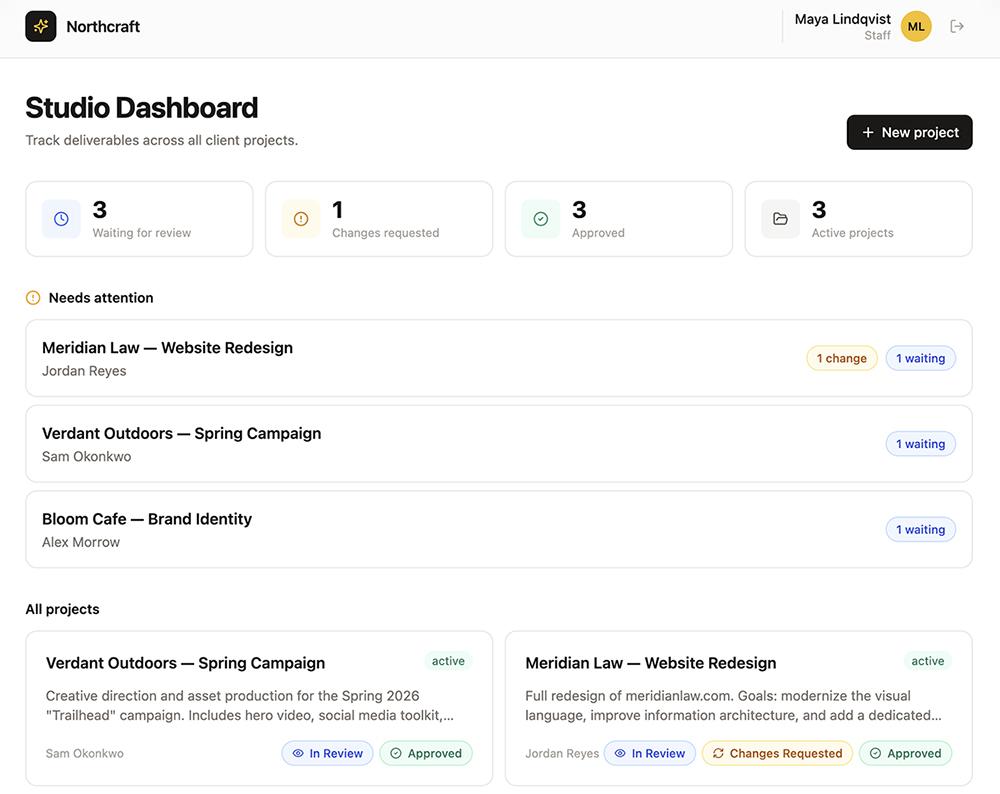Click the eye icon in Verdant In Review badge

pyautogui.click(x=298, y=753)
